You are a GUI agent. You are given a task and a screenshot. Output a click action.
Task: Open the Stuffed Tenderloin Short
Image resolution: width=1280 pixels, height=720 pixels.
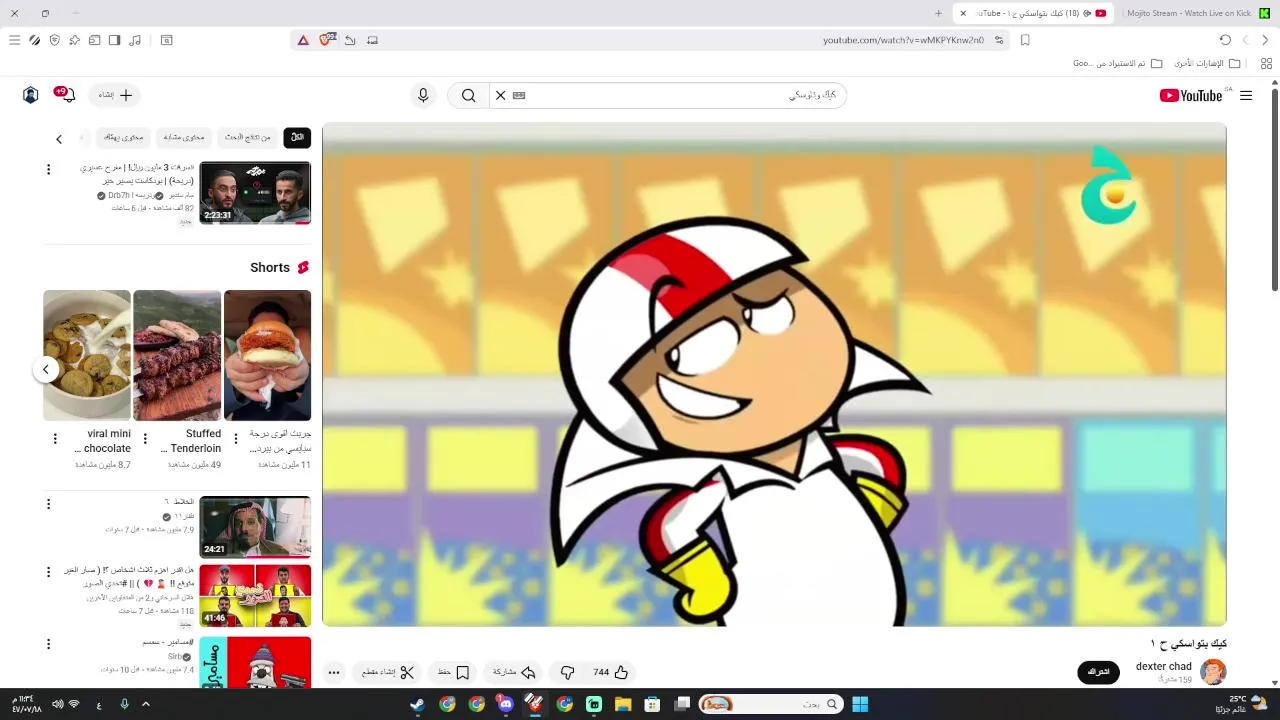tap(177, 355)
